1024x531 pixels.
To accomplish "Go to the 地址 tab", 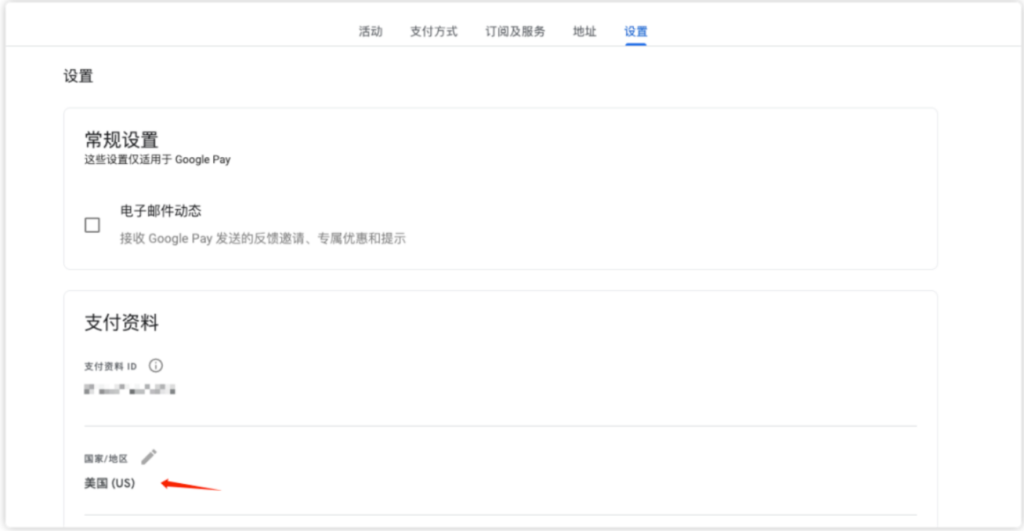I will click(584, 31).
